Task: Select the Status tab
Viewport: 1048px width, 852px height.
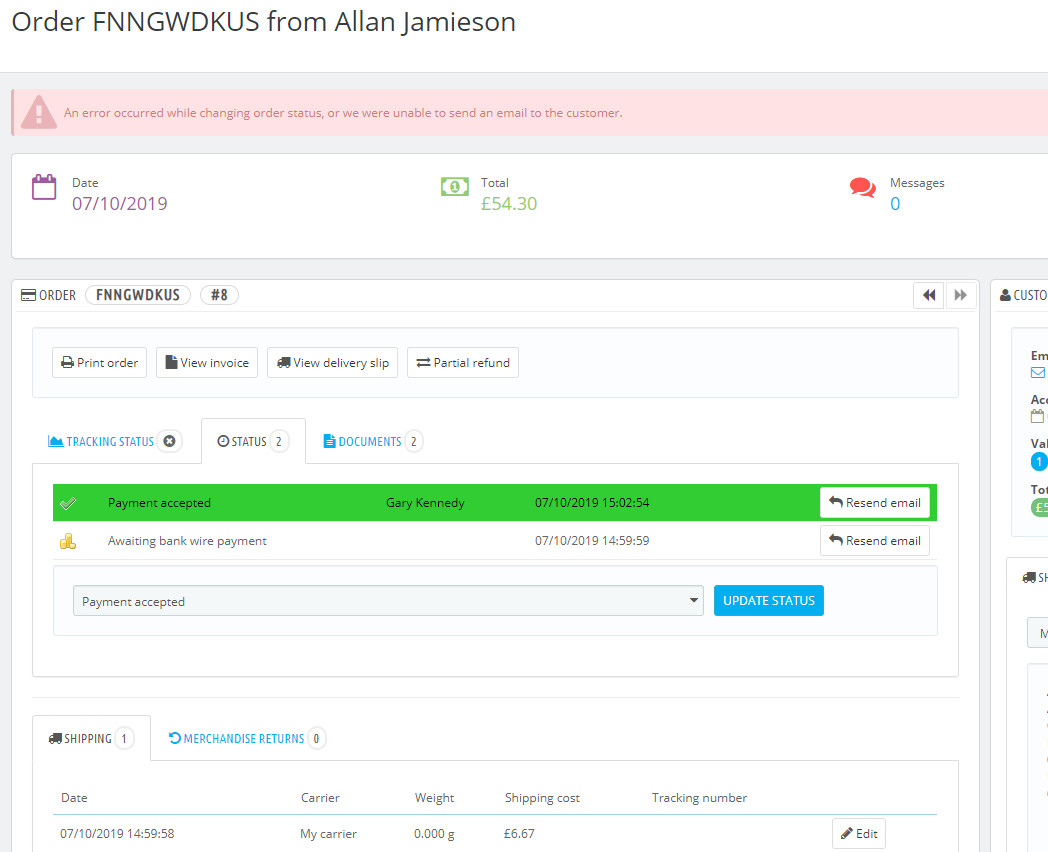Action: pyautogui.click(x=253, y=441)
